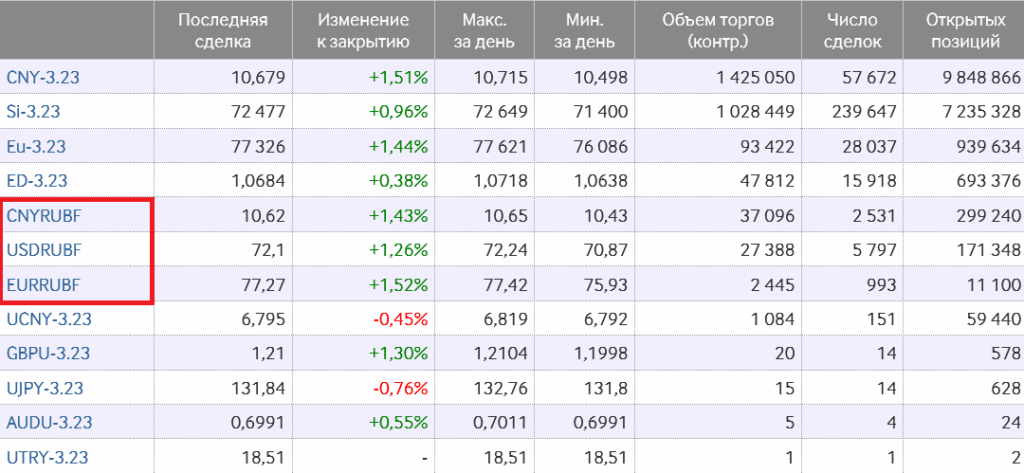Click the Eu-3.23 contract link

[x=36, y=147]
